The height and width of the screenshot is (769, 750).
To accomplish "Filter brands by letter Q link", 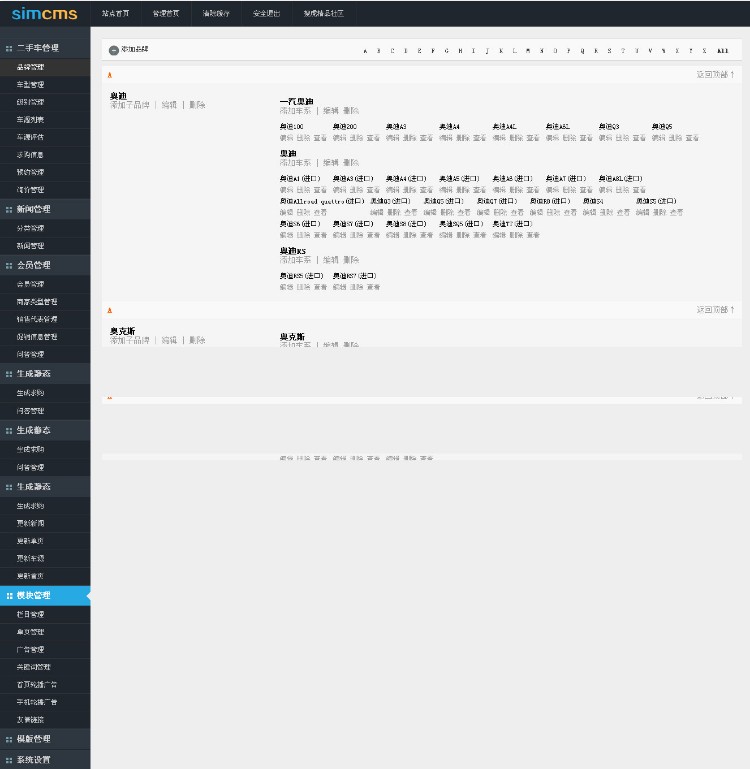I will [582, 51].
